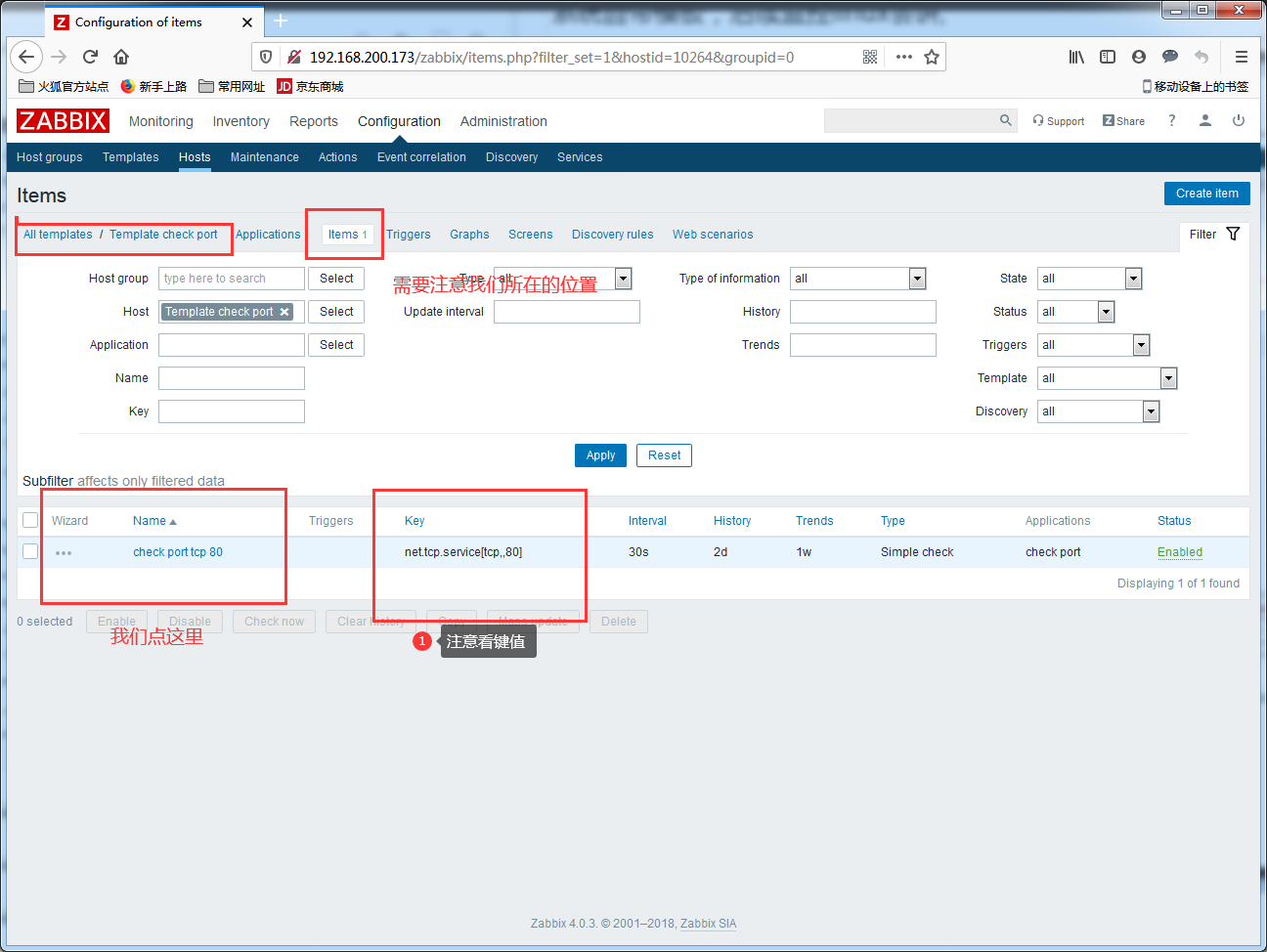Apply the items filter
1267x952 pixels.
point(600,455)
